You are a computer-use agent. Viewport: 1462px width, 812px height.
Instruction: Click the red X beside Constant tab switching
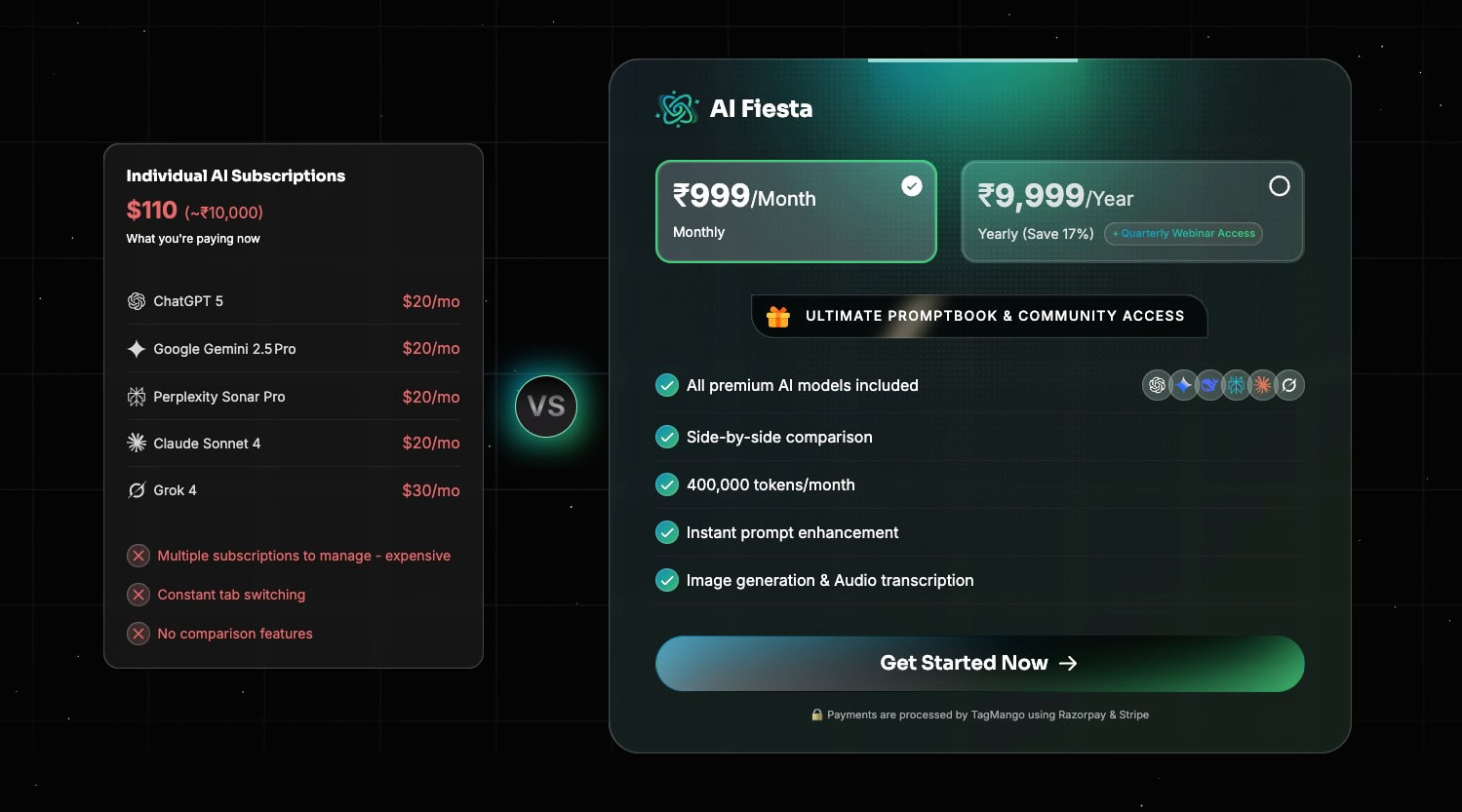138,595
